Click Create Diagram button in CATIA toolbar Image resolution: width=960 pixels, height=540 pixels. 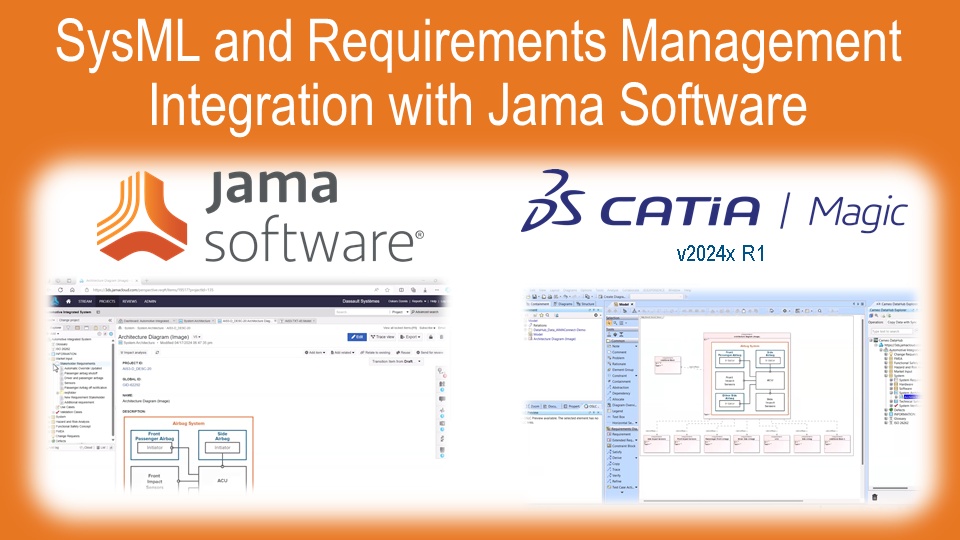click(x=613, y=297)
